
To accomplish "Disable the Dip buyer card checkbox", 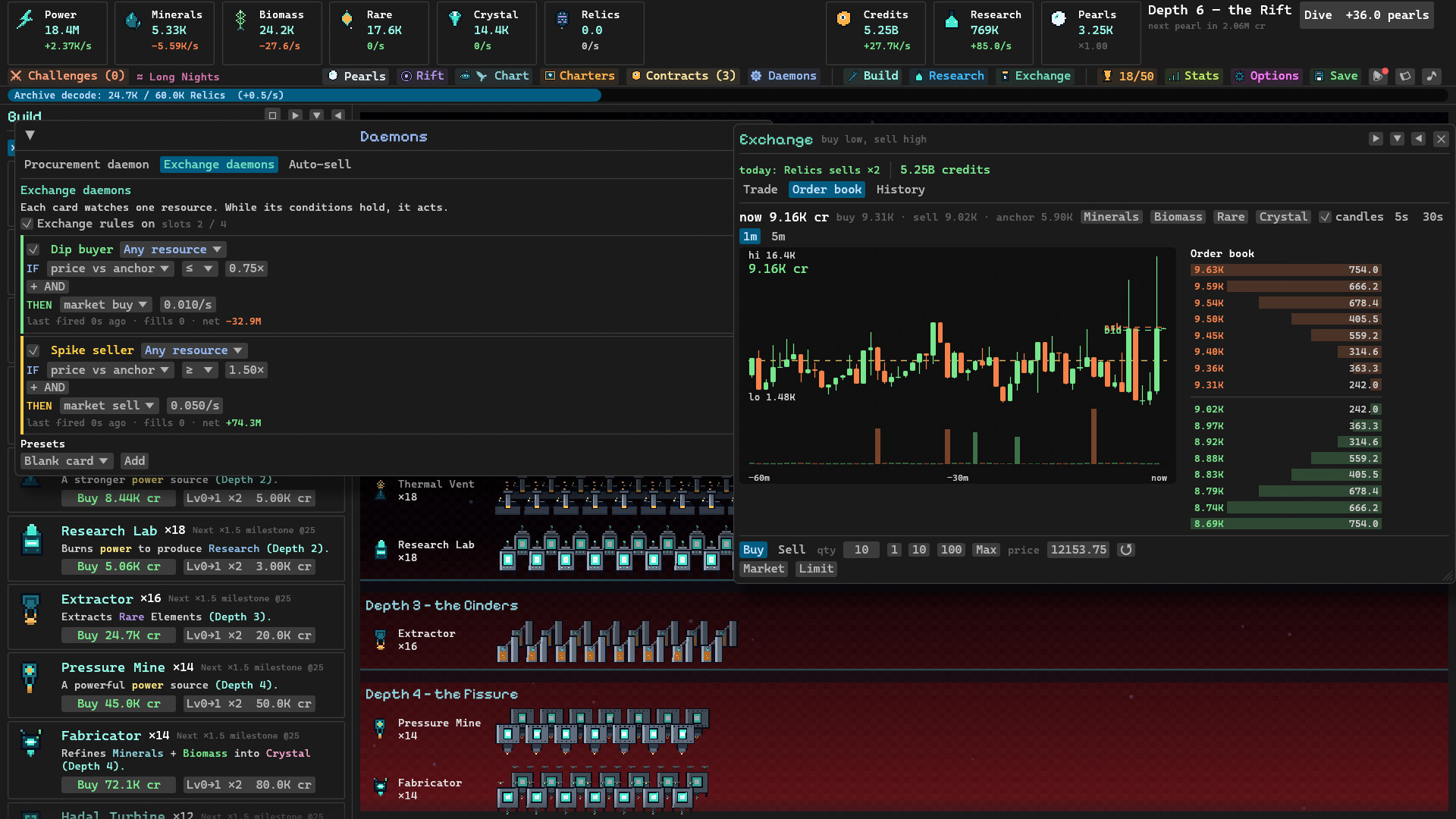I will click(33, 249).
